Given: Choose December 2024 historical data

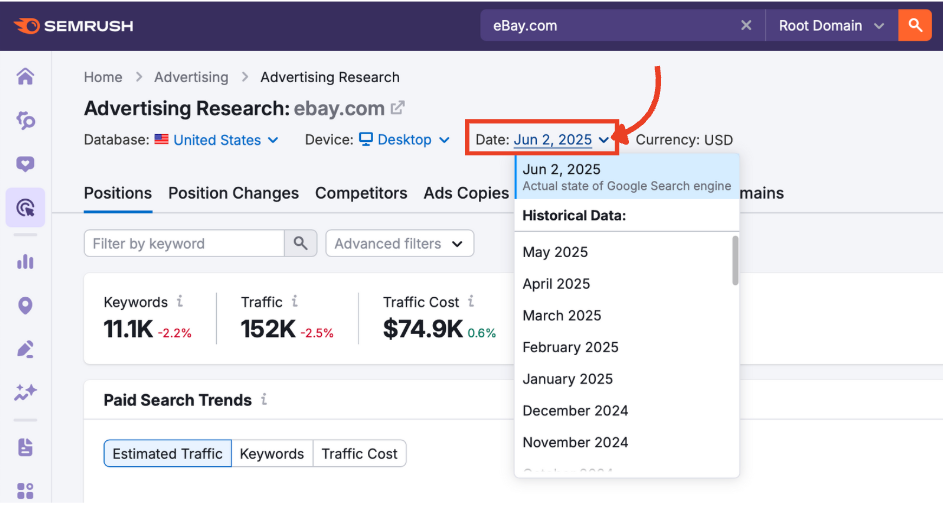Looking at the screenshot, I should click(623, 411).
